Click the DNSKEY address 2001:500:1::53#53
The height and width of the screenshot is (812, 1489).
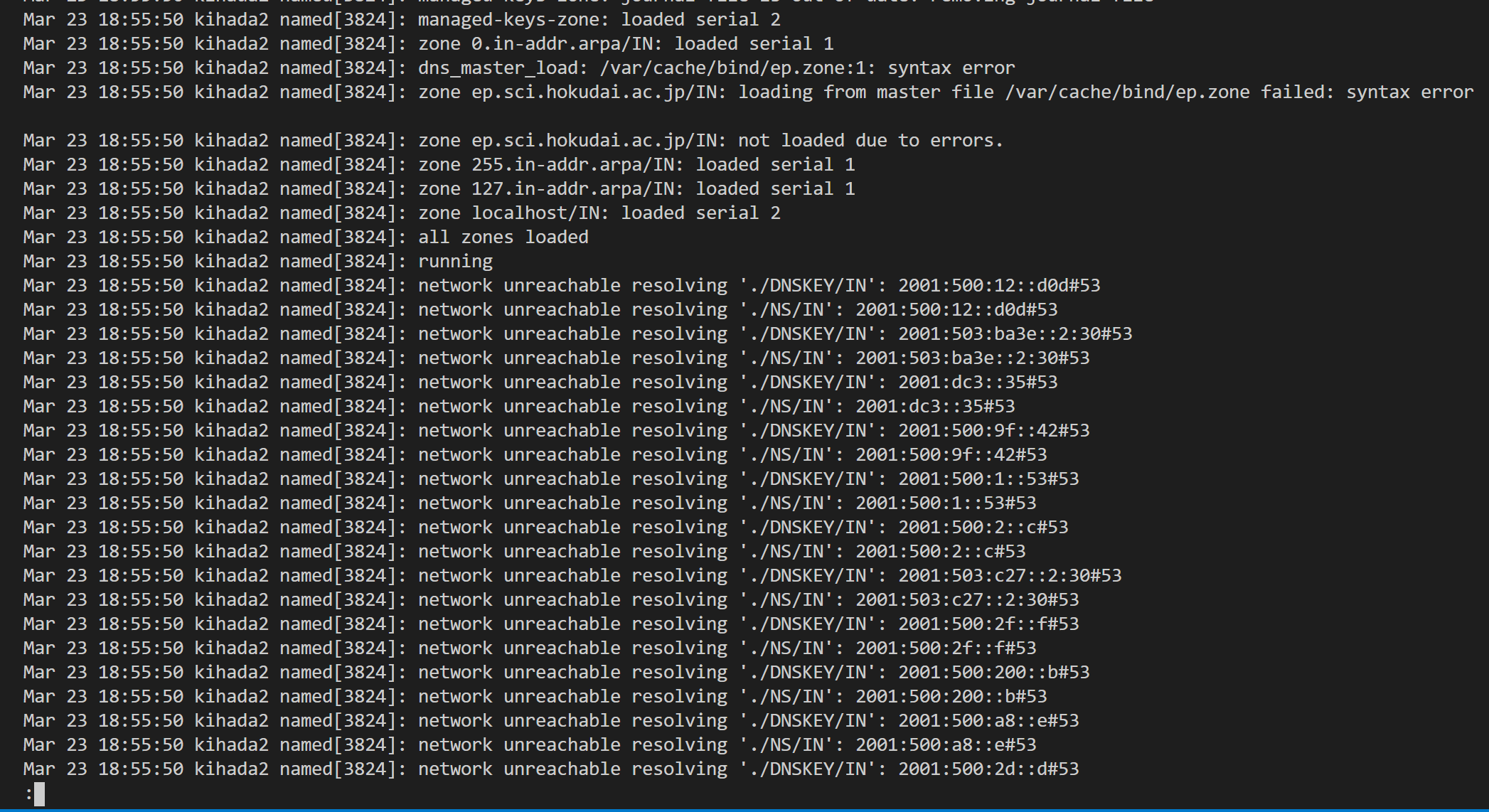[988, 479]
